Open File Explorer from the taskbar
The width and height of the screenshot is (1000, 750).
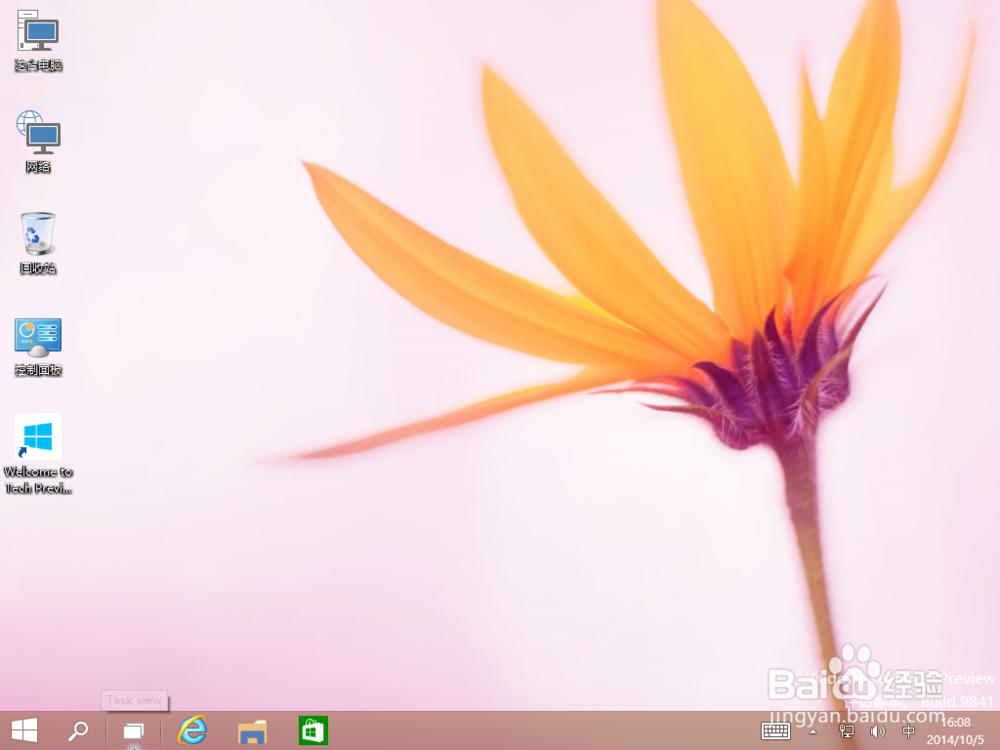251,732
